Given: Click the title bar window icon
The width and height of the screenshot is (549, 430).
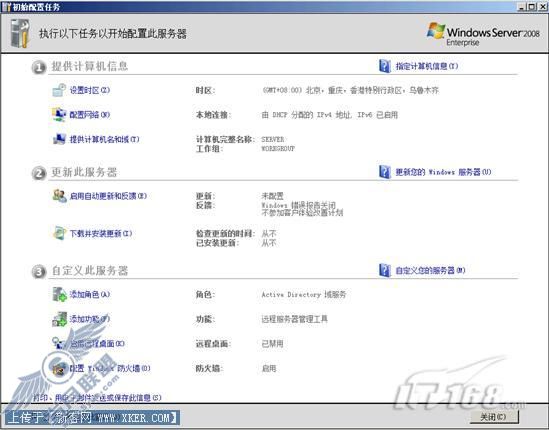Looking at the screenshot, I should (x=6, y=7).
